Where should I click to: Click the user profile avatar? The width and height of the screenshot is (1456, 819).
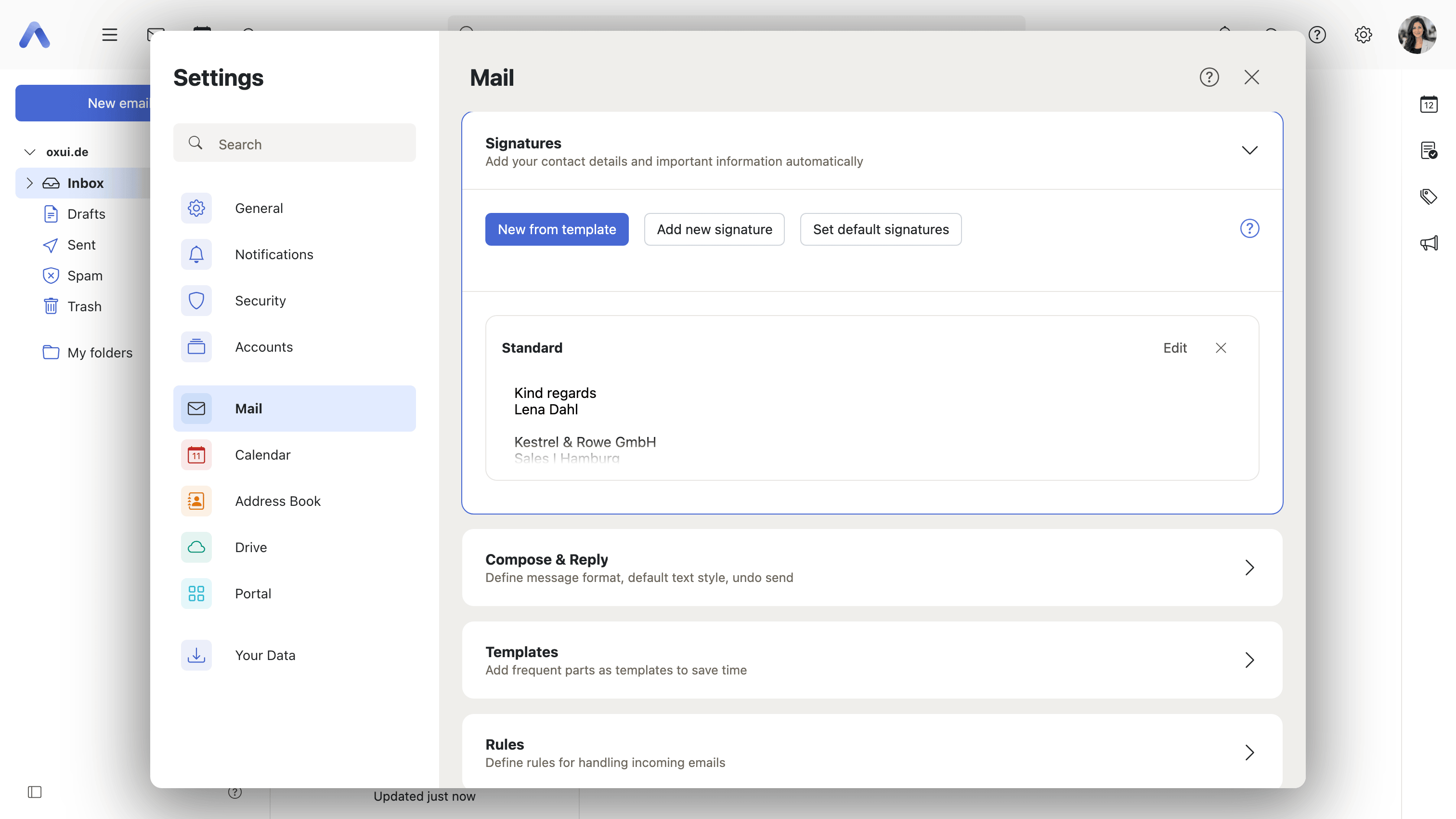(1417, 35)
